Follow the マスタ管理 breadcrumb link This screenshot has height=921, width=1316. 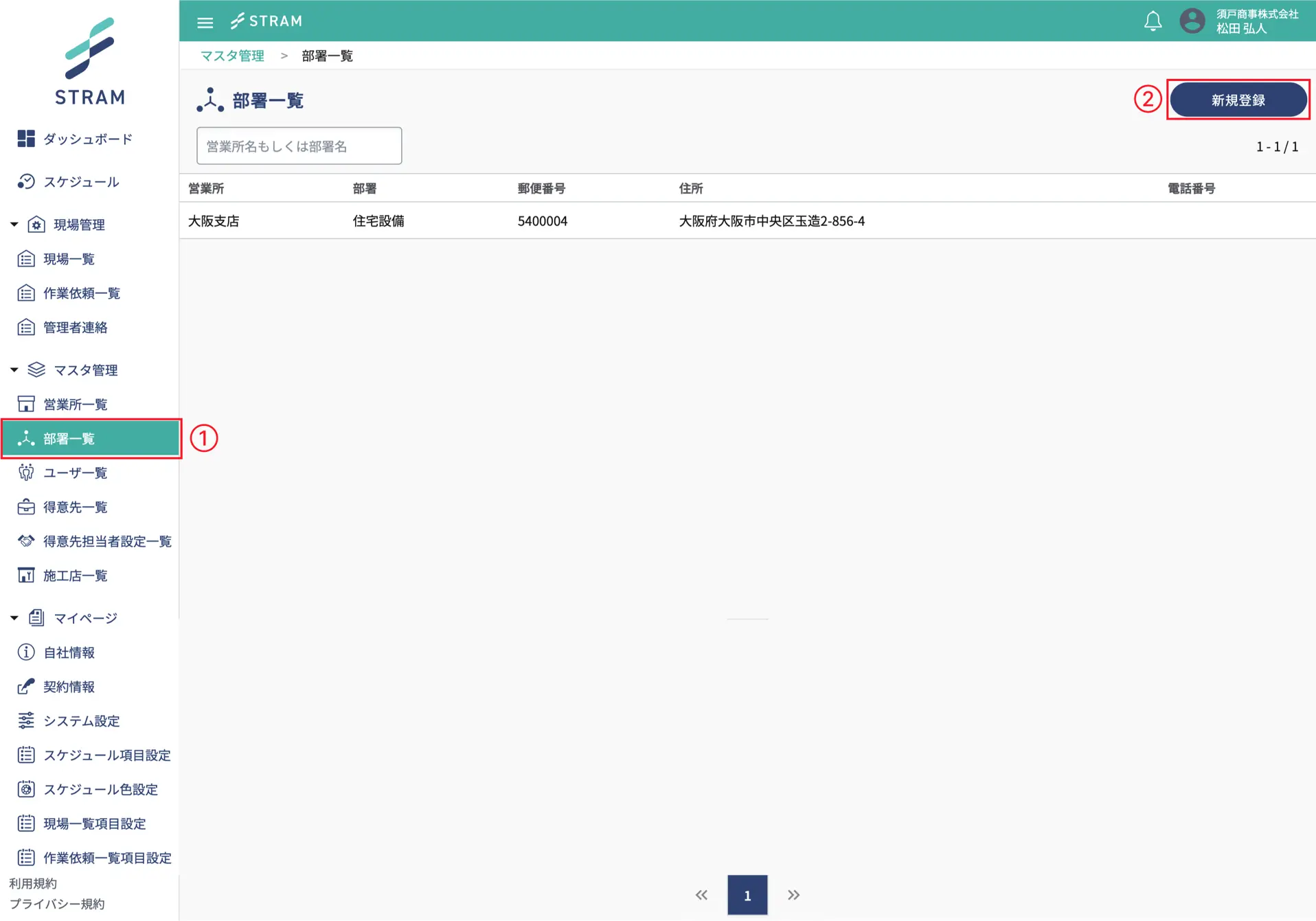pos(232,56)
